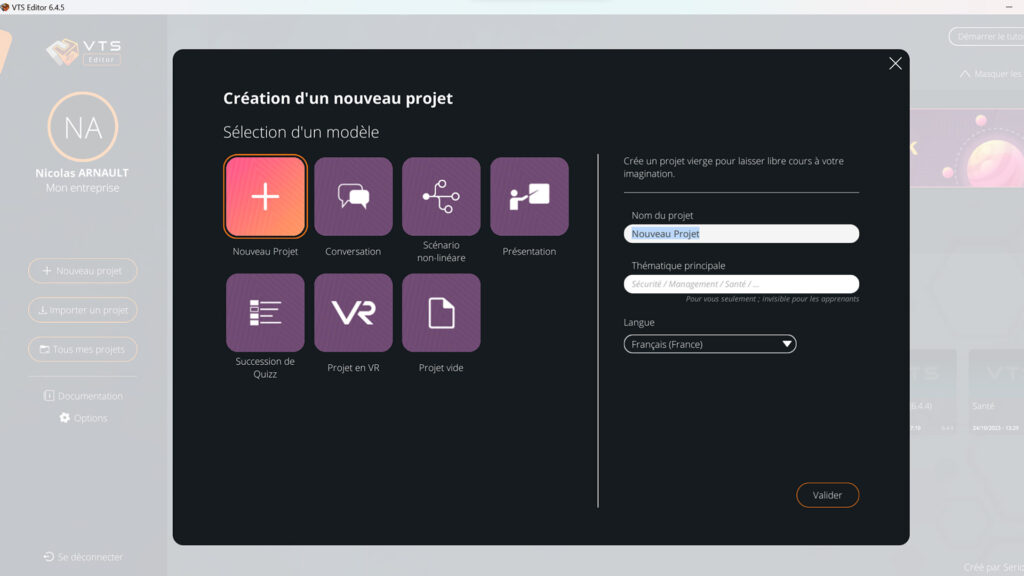Select the Scénario non-linéaire template icon
Screen dimensions: 1024x576
[x=441, y=196]
